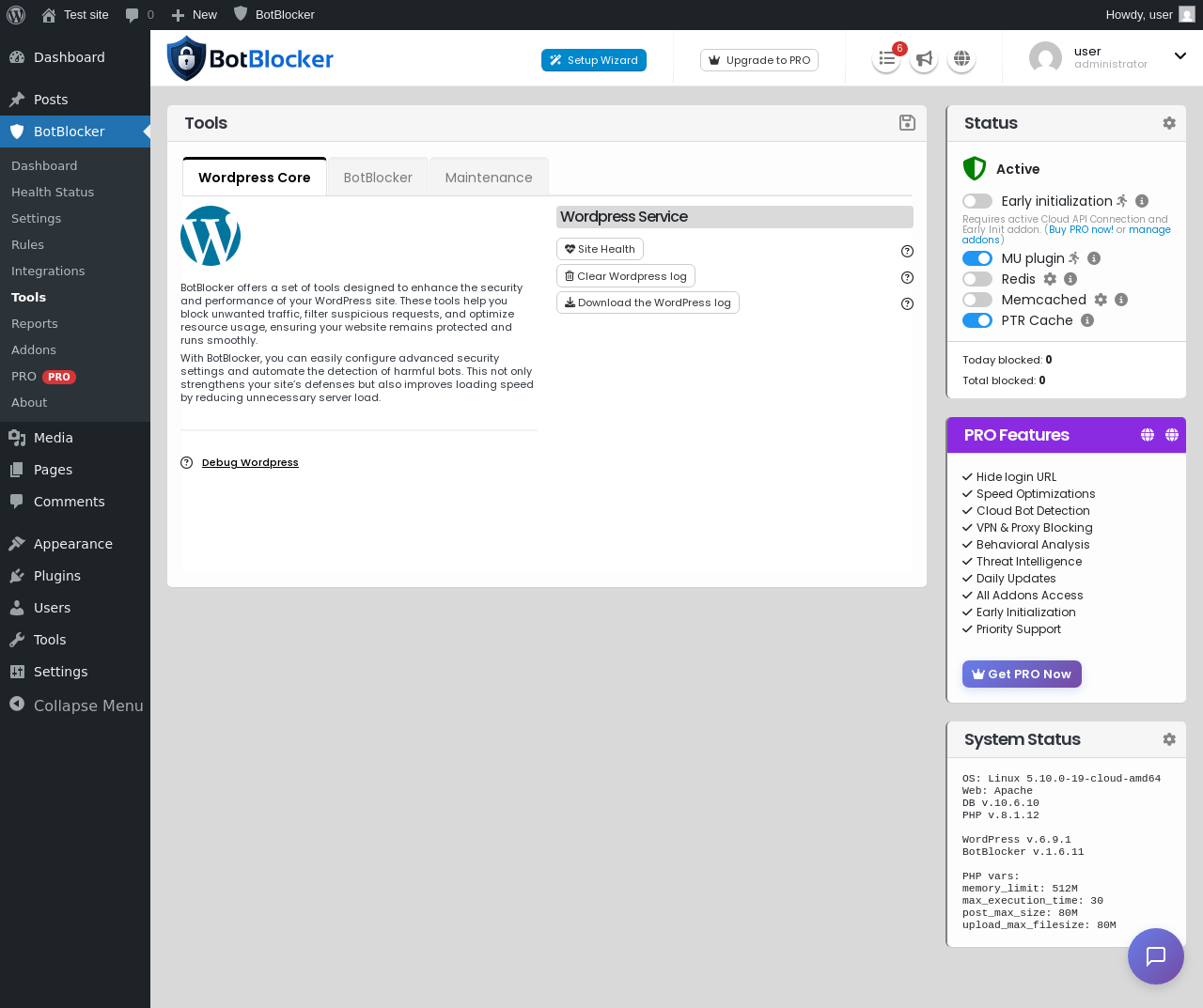Click the info icon beside MU plugin
The width and height of the screenshot is (1203, 1008).
coord(1094,258)
